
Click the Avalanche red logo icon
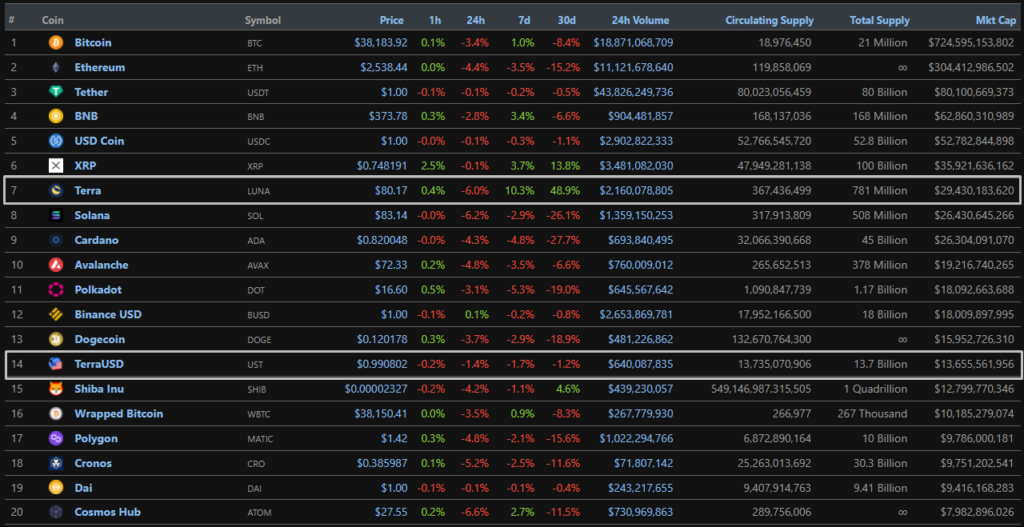pyautogui.click(x=56, y=265)
